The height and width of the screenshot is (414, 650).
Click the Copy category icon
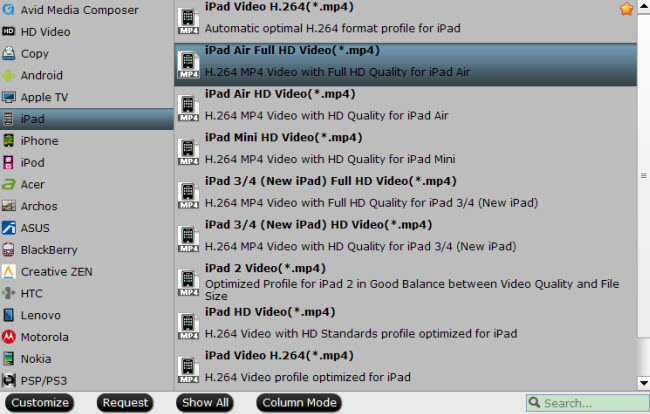(8, 53)
